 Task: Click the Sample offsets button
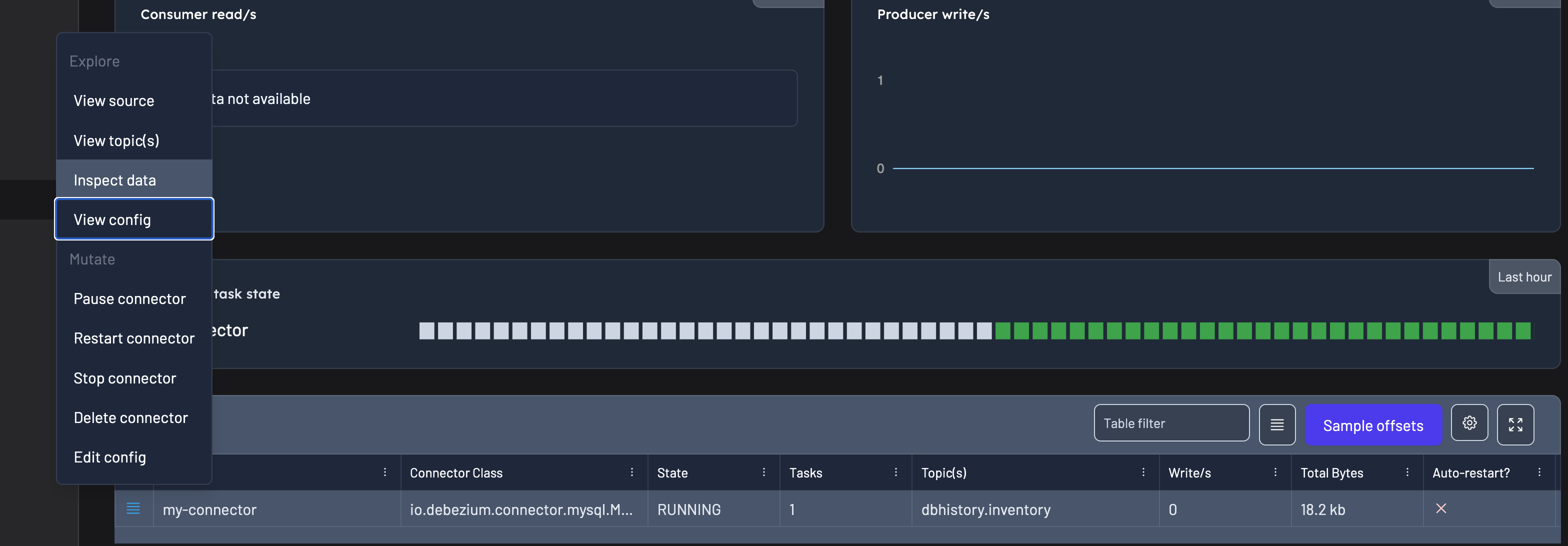(x=1372, y=425)
